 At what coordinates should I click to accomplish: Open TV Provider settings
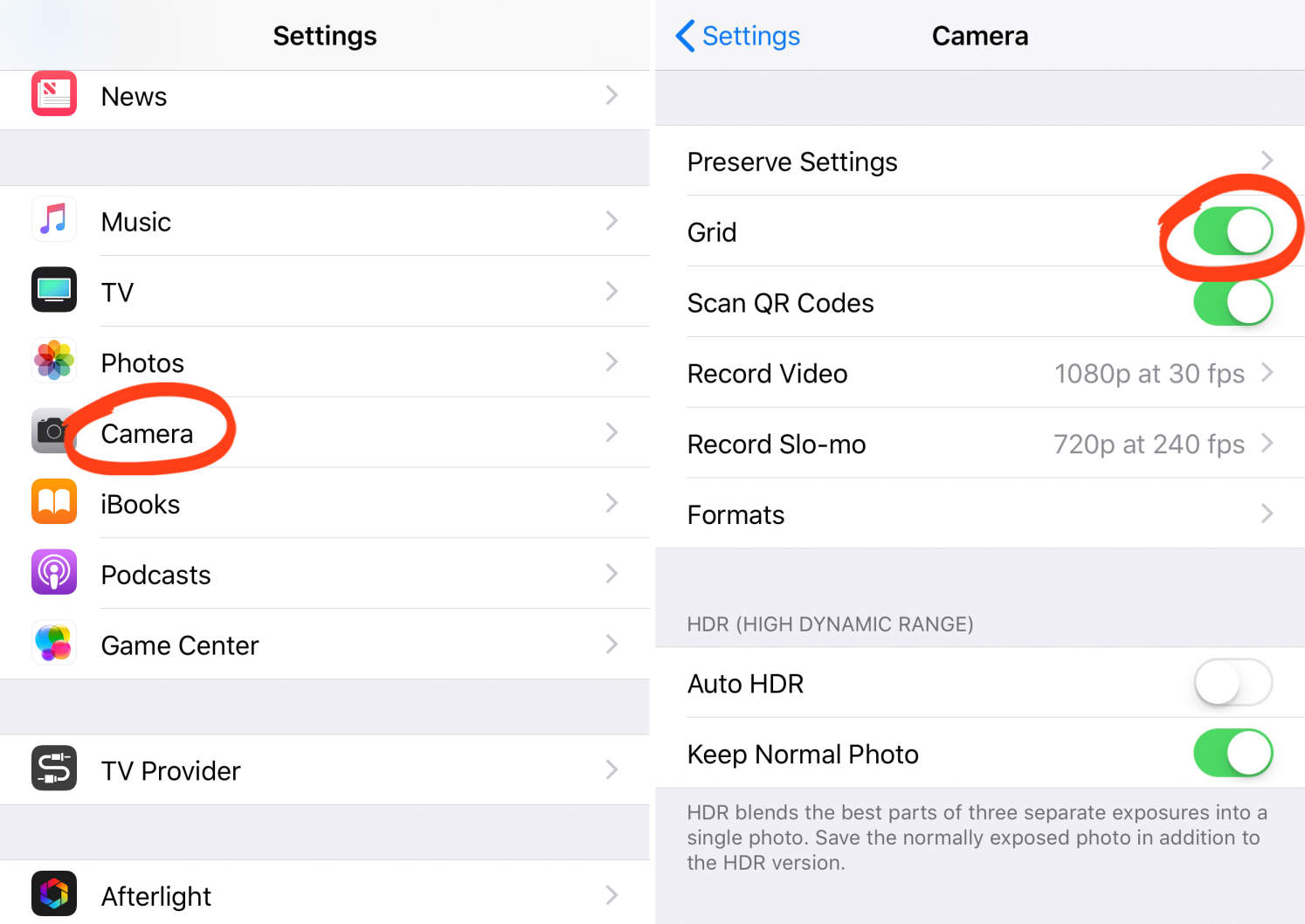[x=323, y=769]
